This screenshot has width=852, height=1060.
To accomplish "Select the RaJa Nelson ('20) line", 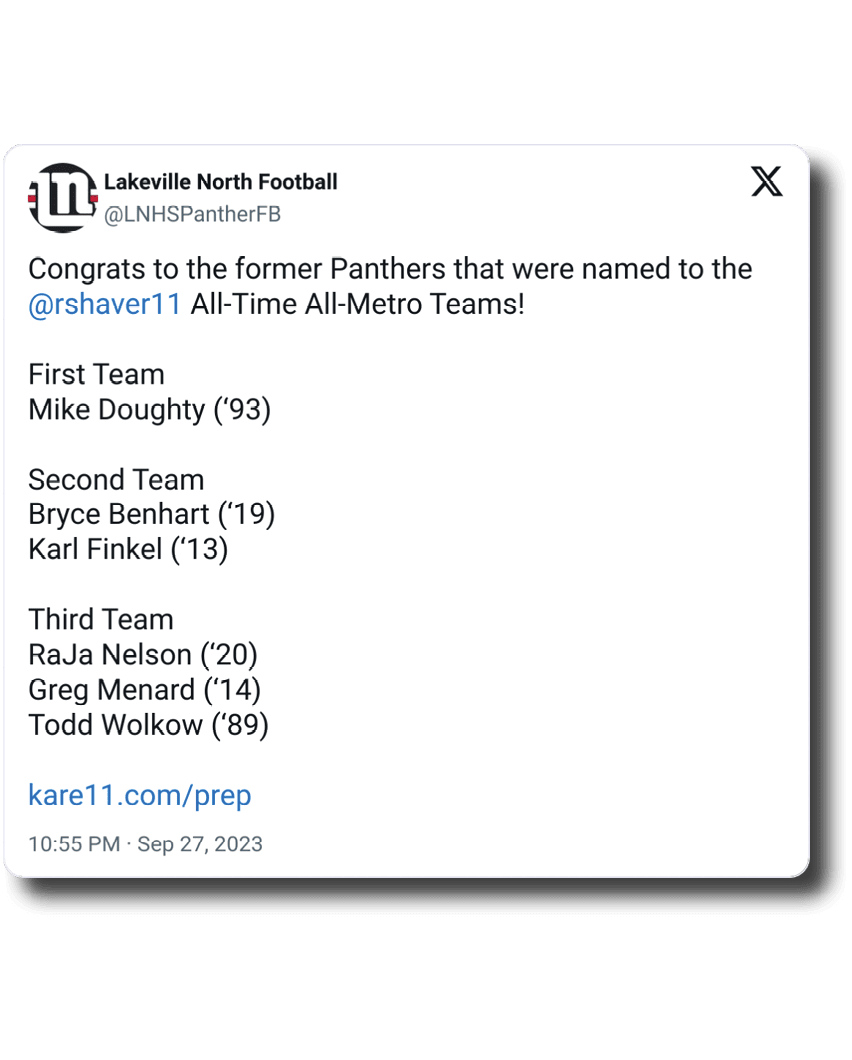I will click(x=143, y=655).
